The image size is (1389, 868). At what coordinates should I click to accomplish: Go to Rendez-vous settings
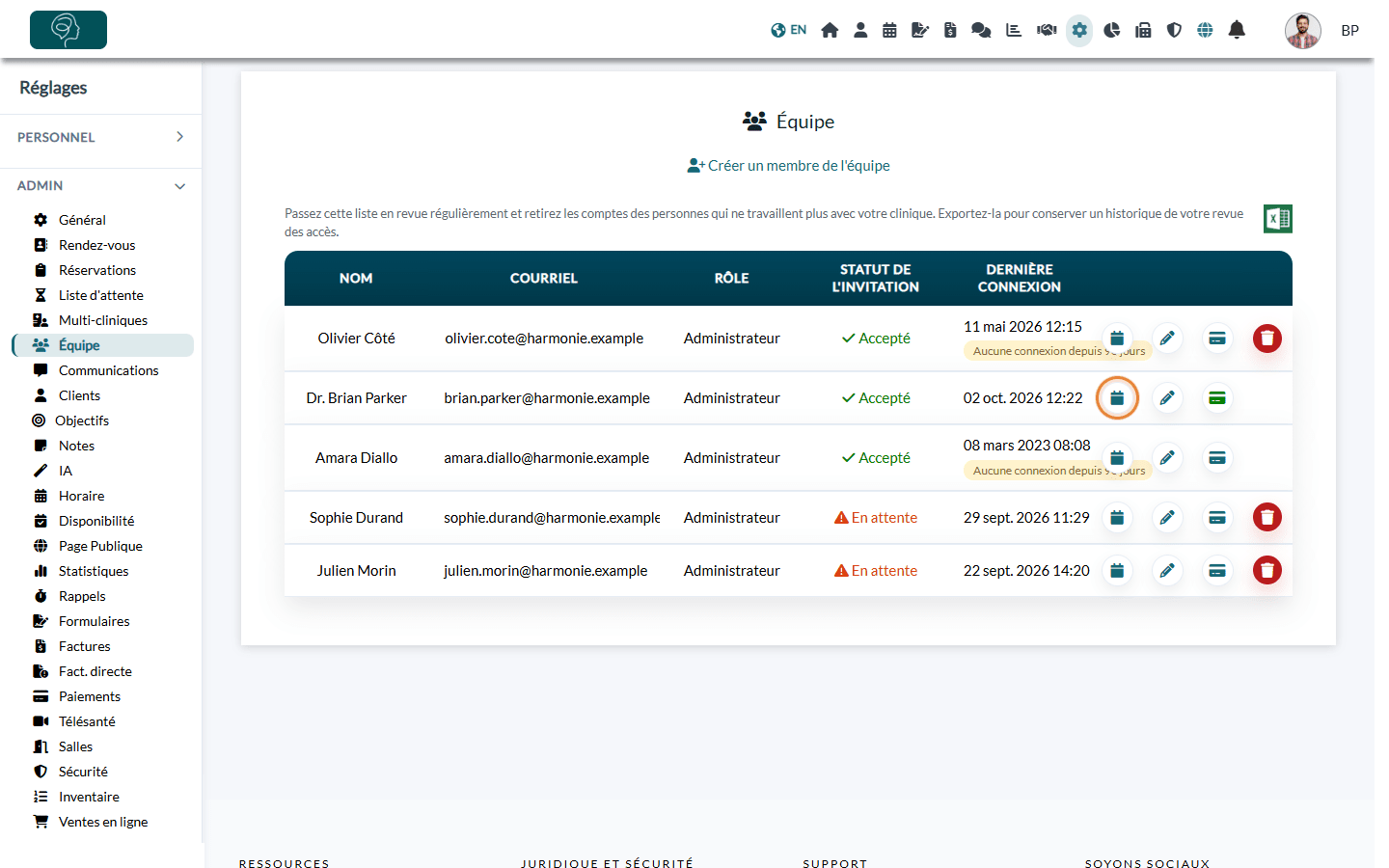tap(96, 245)
